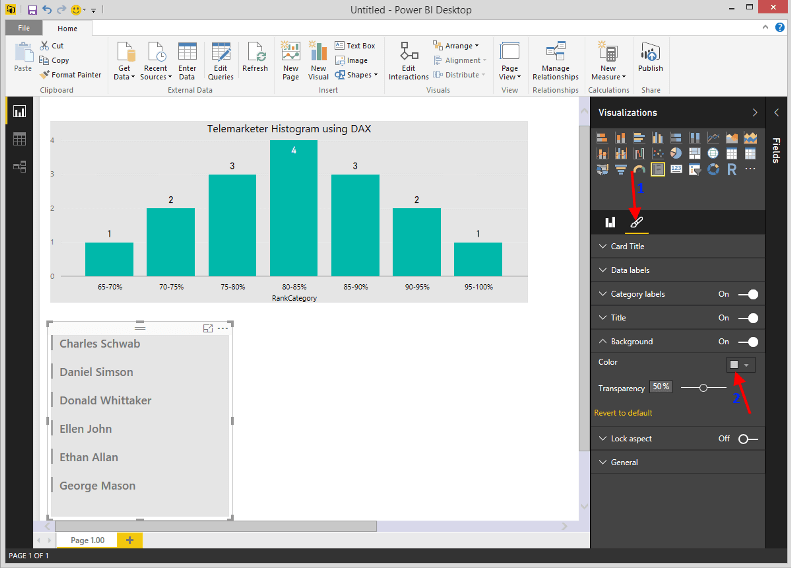Expand the General section
The image size is (791, 568).
[x=624, y=462]
